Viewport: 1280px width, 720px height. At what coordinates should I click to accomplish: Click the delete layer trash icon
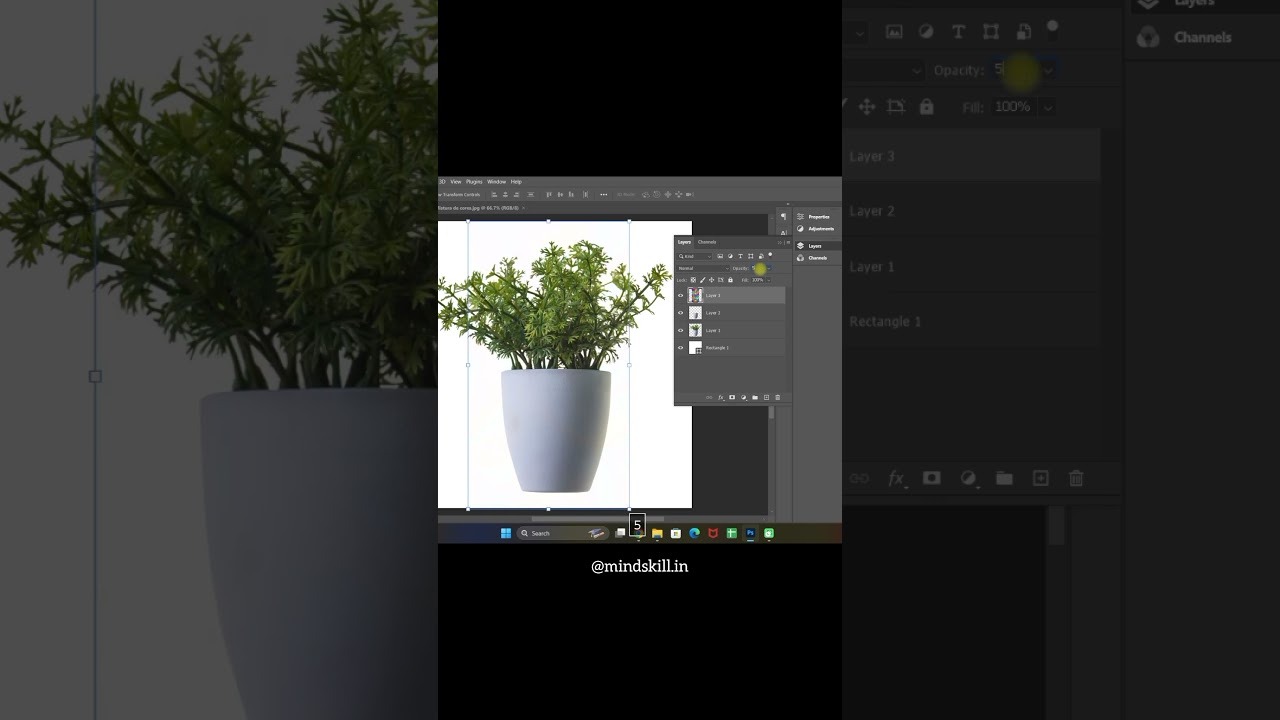coord(777,397)
